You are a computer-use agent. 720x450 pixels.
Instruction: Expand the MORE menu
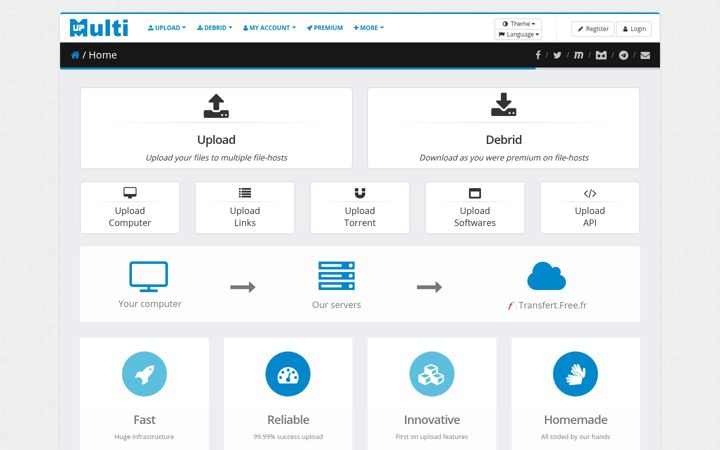coord(368,28)
